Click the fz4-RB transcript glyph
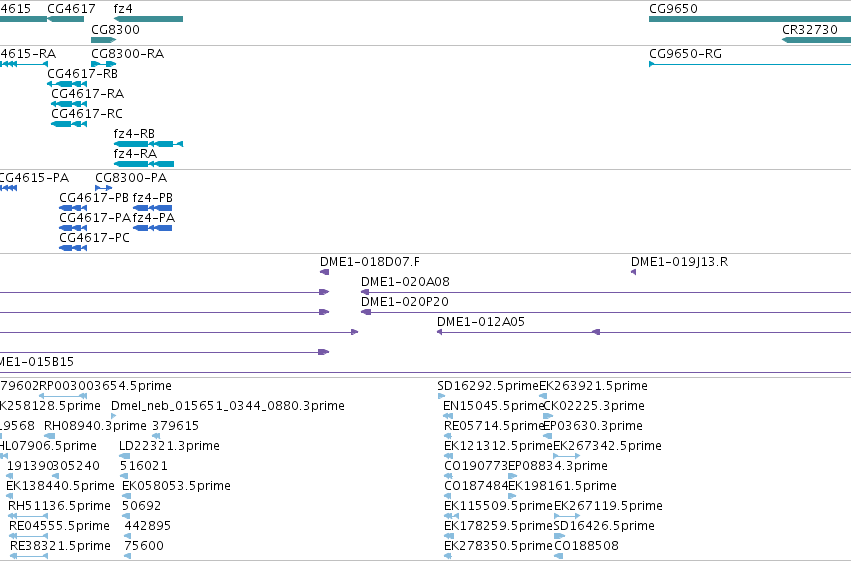This screenshot has height=561, width=851. 148,144
